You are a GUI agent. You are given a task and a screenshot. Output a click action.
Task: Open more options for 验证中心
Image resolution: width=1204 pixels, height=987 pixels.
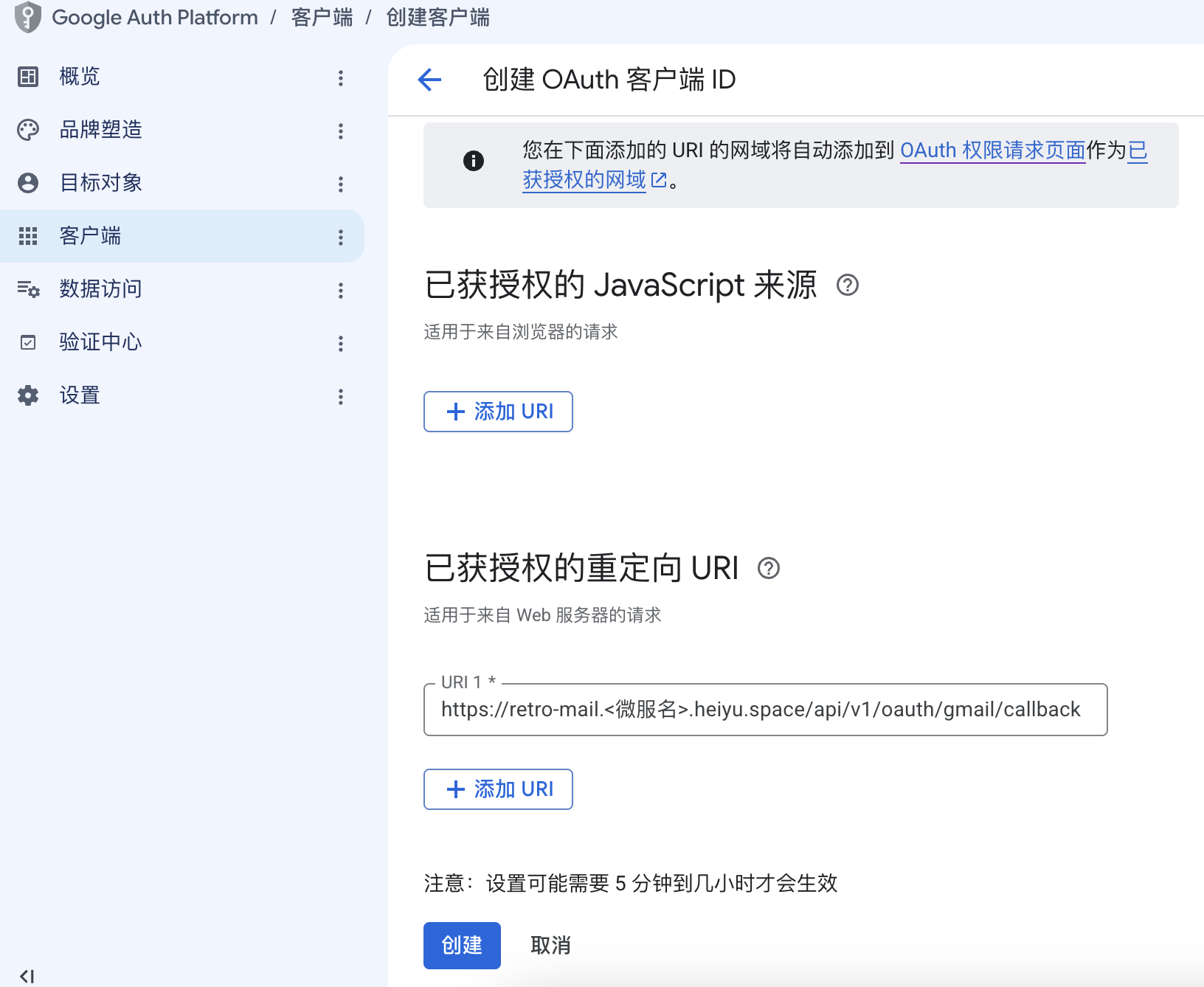341,344
